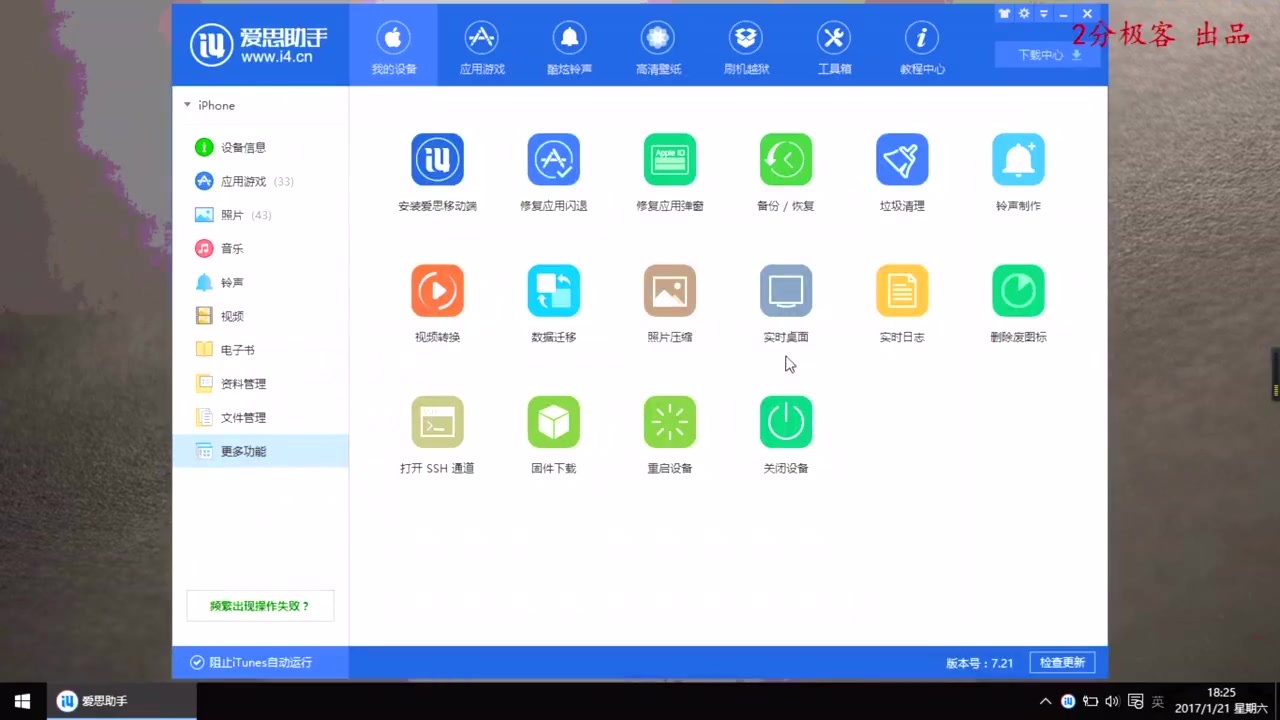Open 实时日志 live log tool
1280x720 pixels.
(901, 290)
